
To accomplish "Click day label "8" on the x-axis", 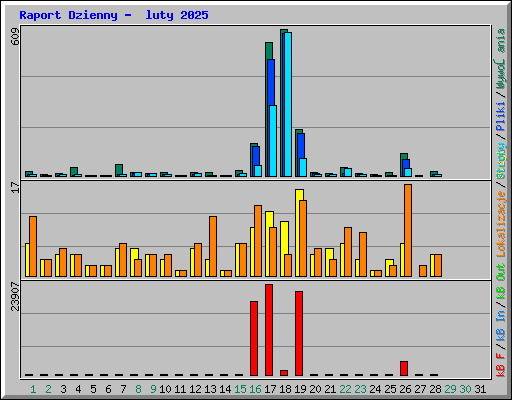I will (x=138, y=389).
